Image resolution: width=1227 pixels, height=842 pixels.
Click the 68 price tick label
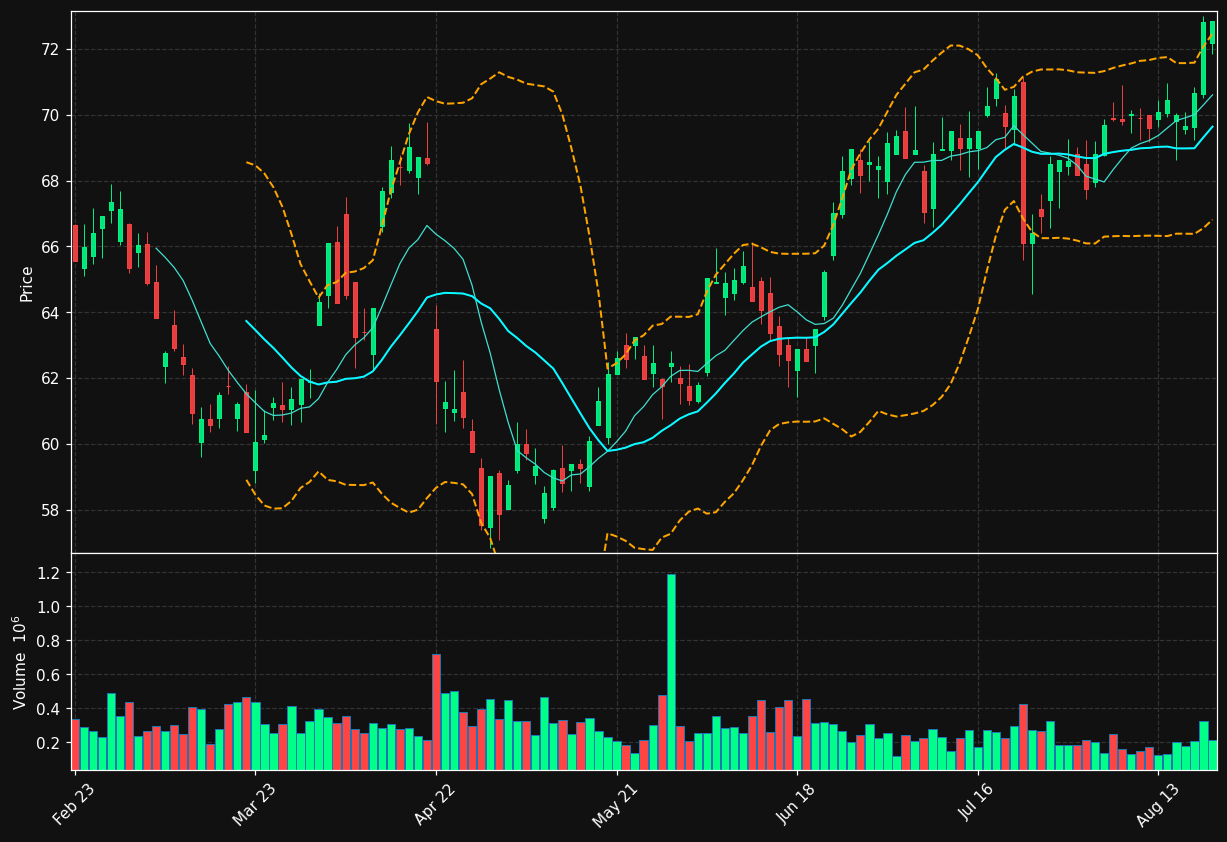coord(52,182)
